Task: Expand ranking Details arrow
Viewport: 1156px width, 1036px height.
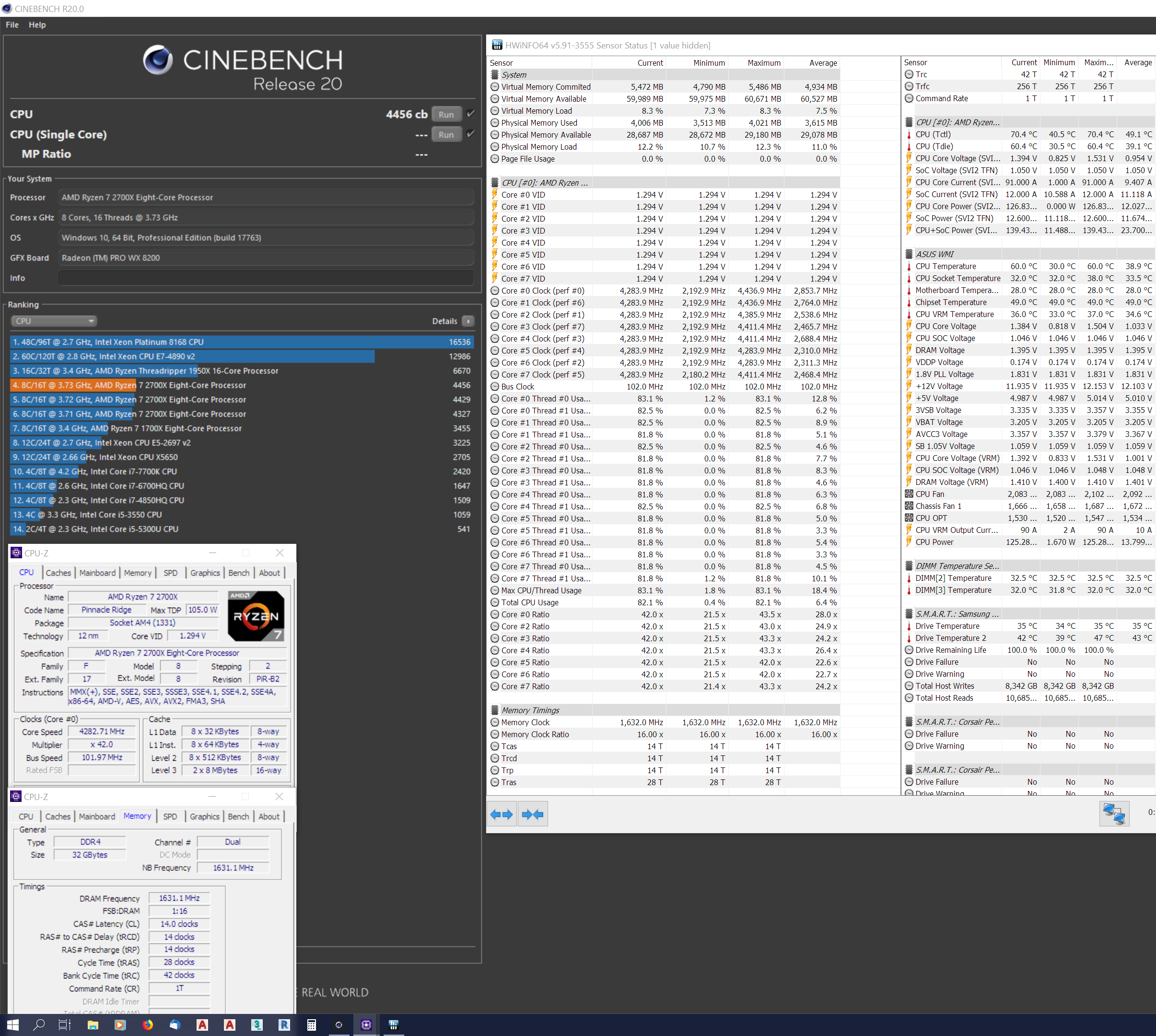Action: (468, 321)
